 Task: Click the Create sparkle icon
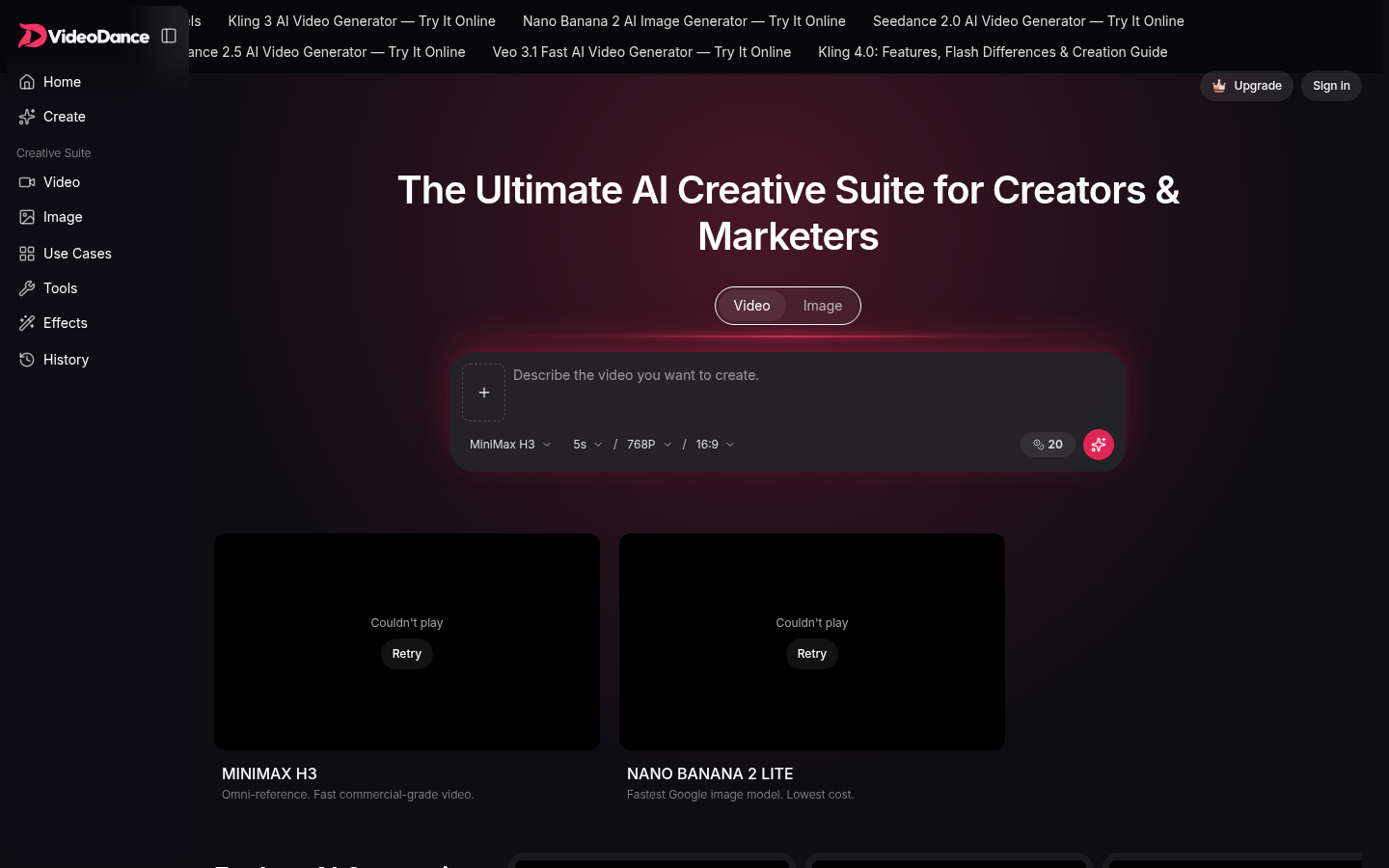[27, 117]
